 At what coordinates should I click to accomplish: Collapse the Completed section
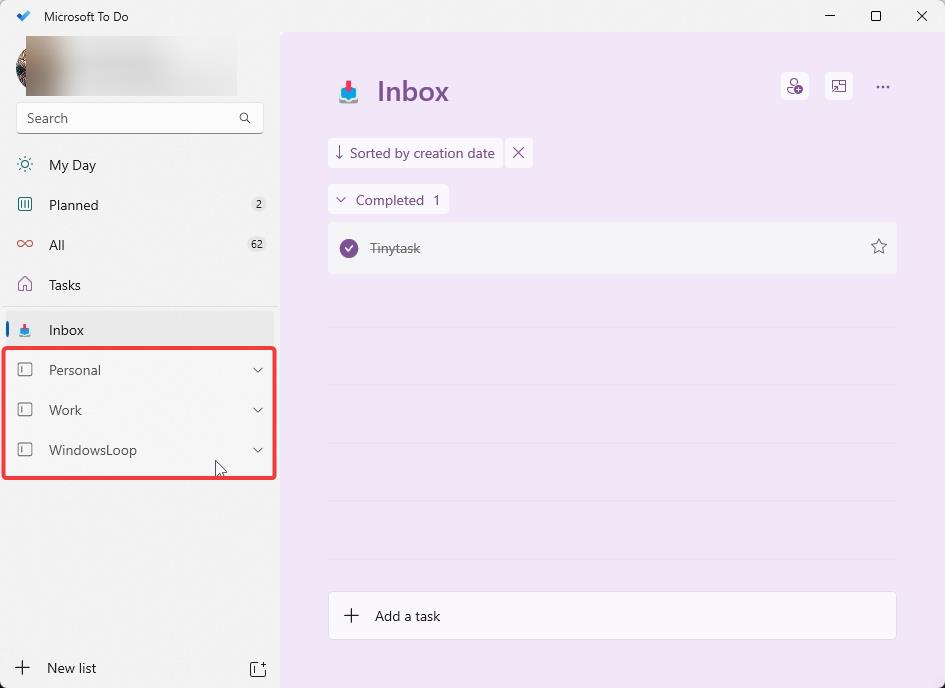[389, 199]
